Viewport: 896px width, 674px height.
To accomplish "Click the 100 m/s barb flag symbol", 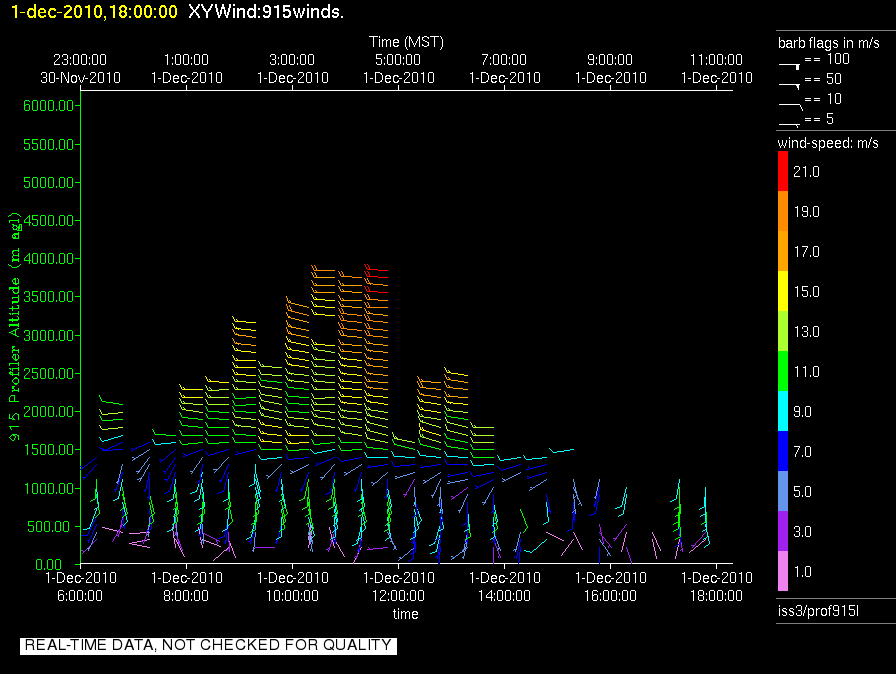I will pyautogui.click(x=789, y=66).
